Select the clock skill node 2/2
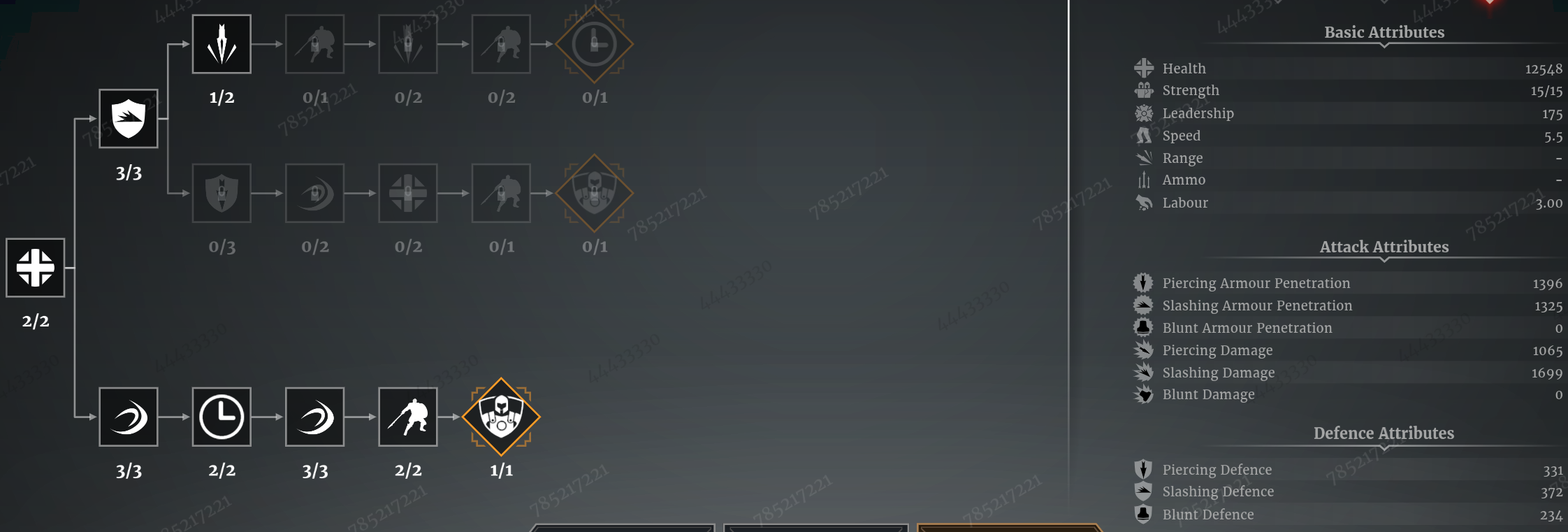This screenshot has height=532, width=1568. click(222, 417)
